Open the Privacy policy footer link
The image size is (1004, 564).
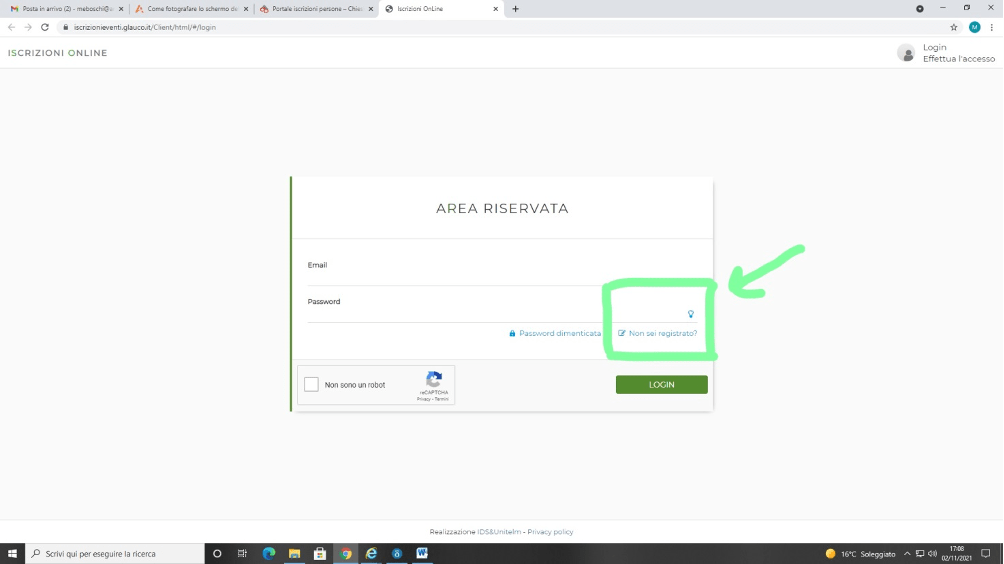pos(550,532)
